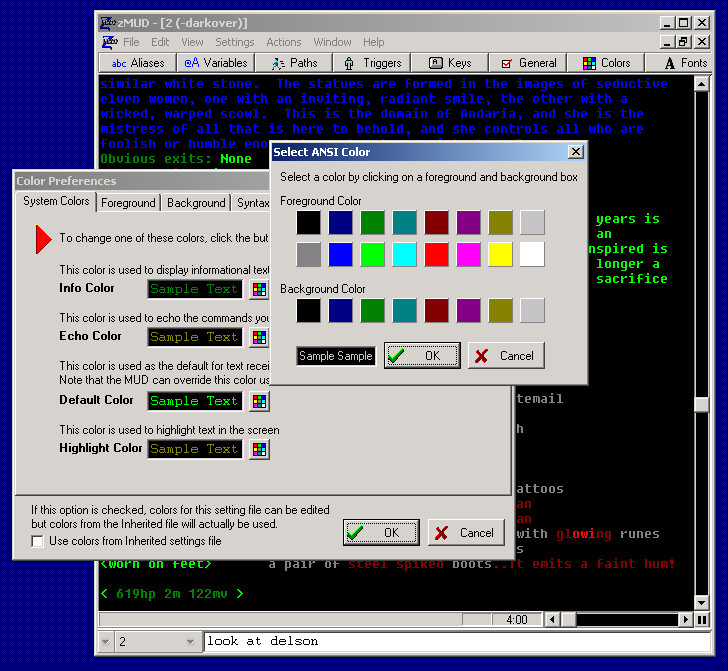Click the vertical scrollbar thumb in output window
Screen dimensions: 728x671
(x=702, y=404)
